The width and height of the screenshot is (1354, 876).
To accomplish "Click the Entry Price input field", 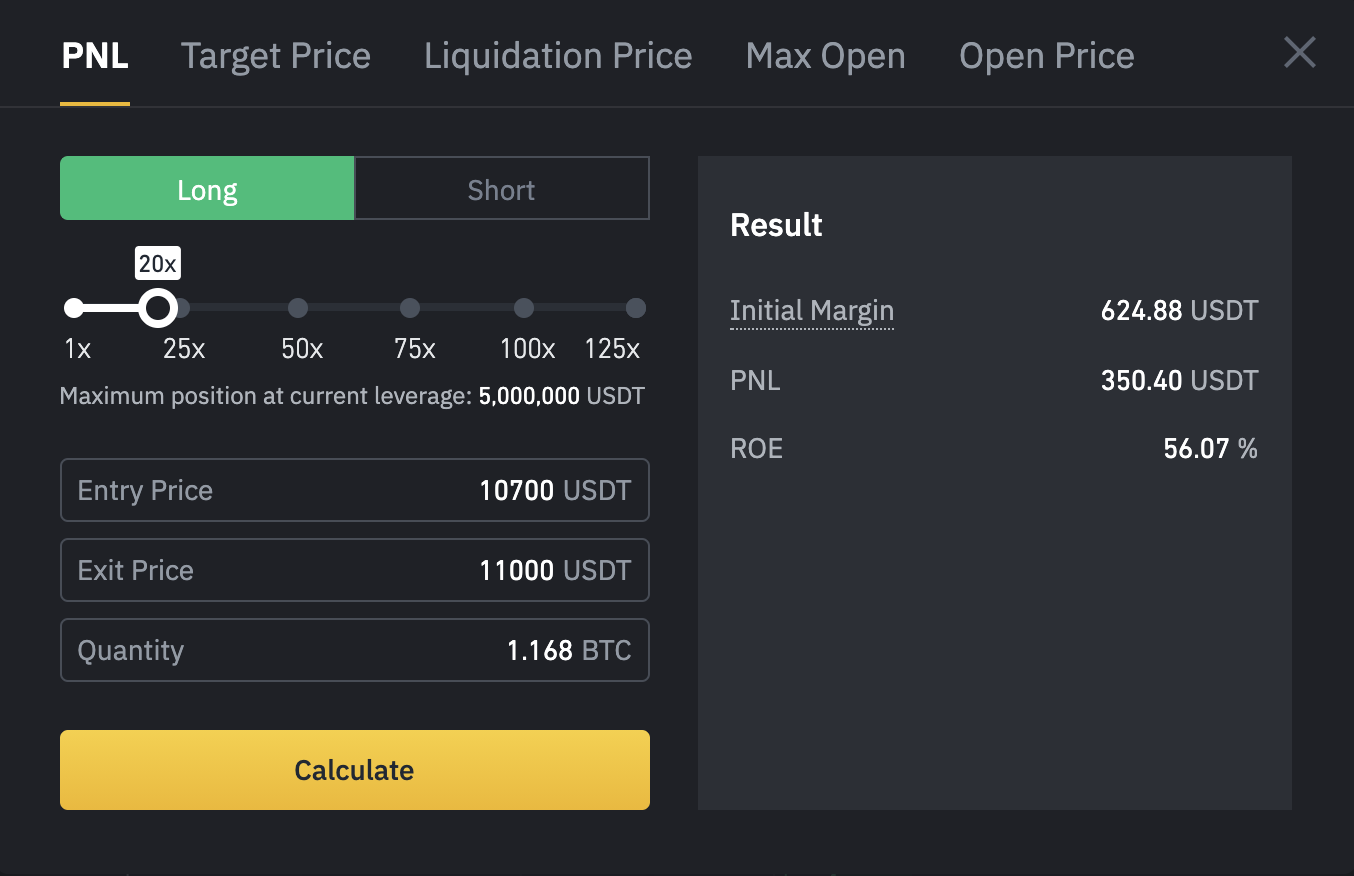I will click(x=354, y=490).
